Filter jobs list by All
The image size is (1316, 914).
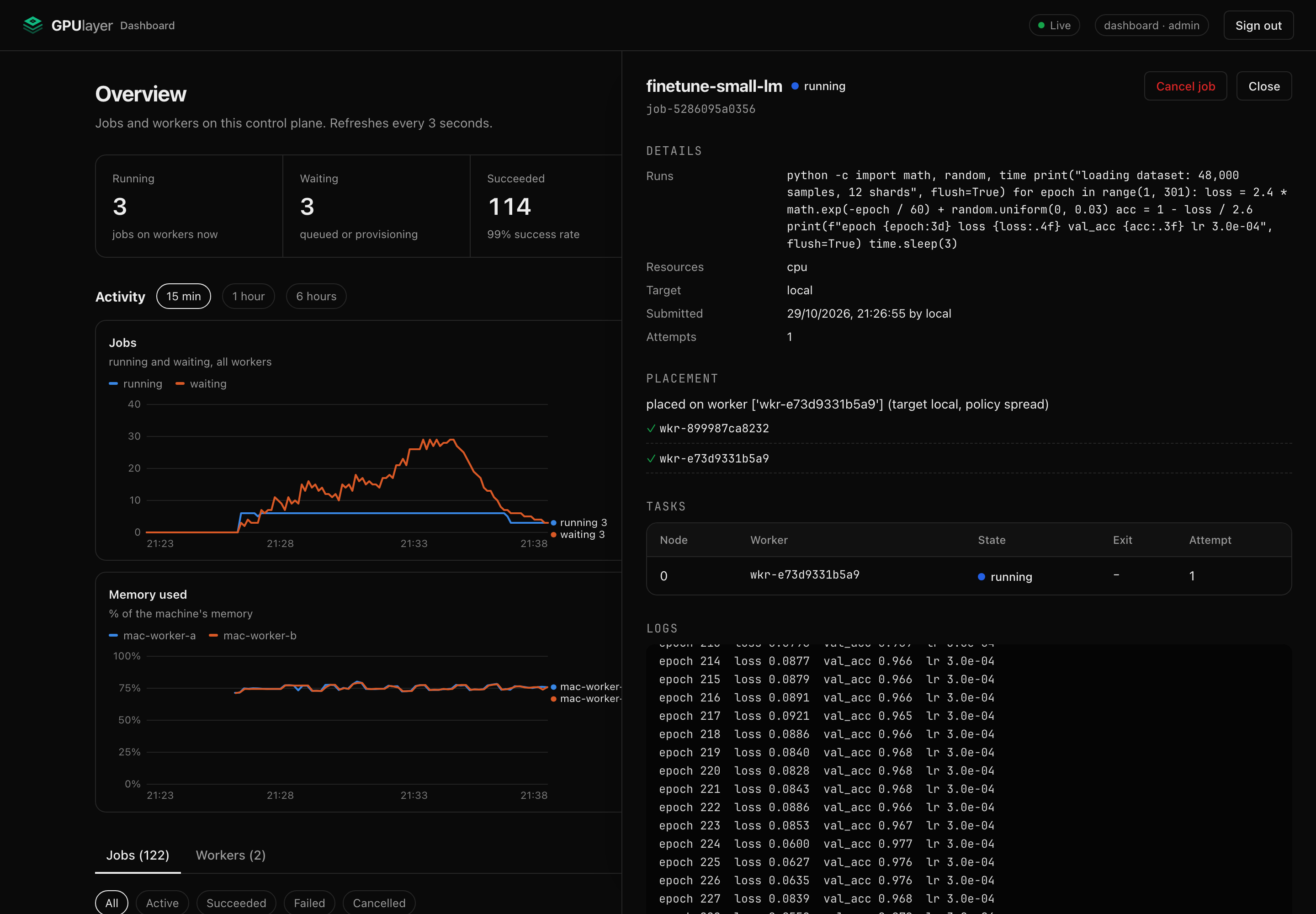[x=111, y=903]
